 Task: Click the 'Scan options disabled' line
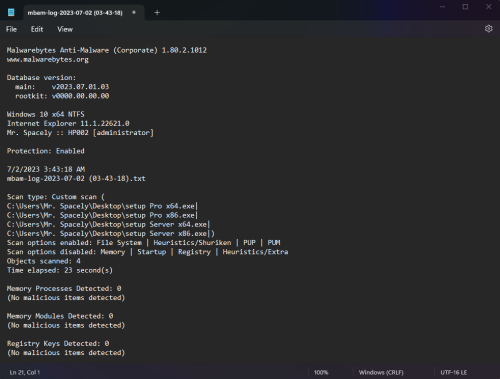coord(148,252)
